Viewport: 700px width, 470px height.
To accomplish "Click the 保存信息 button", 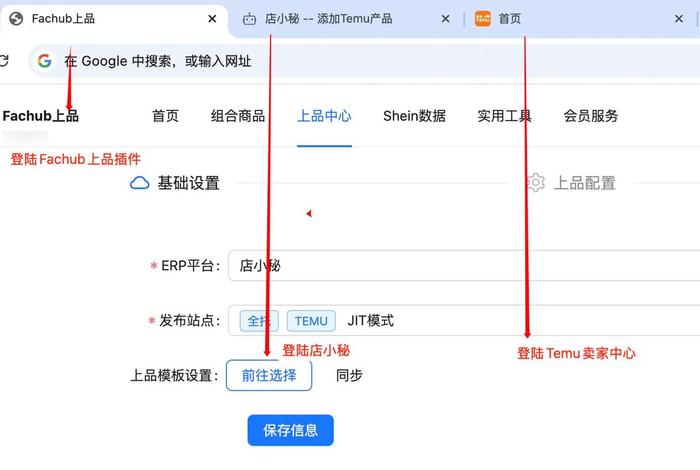I will click(291, 430).
